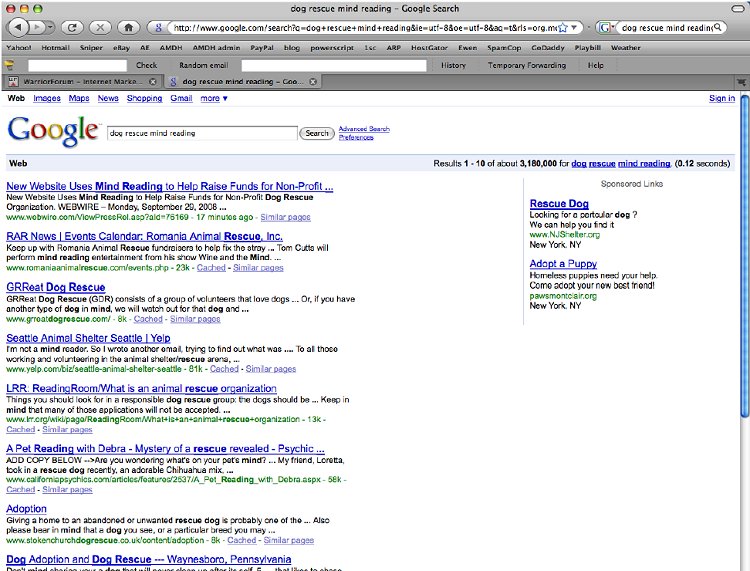Open Cached link for yelp.com result
750x571 pixels.
pyautogui.click(x=224, y=369)
